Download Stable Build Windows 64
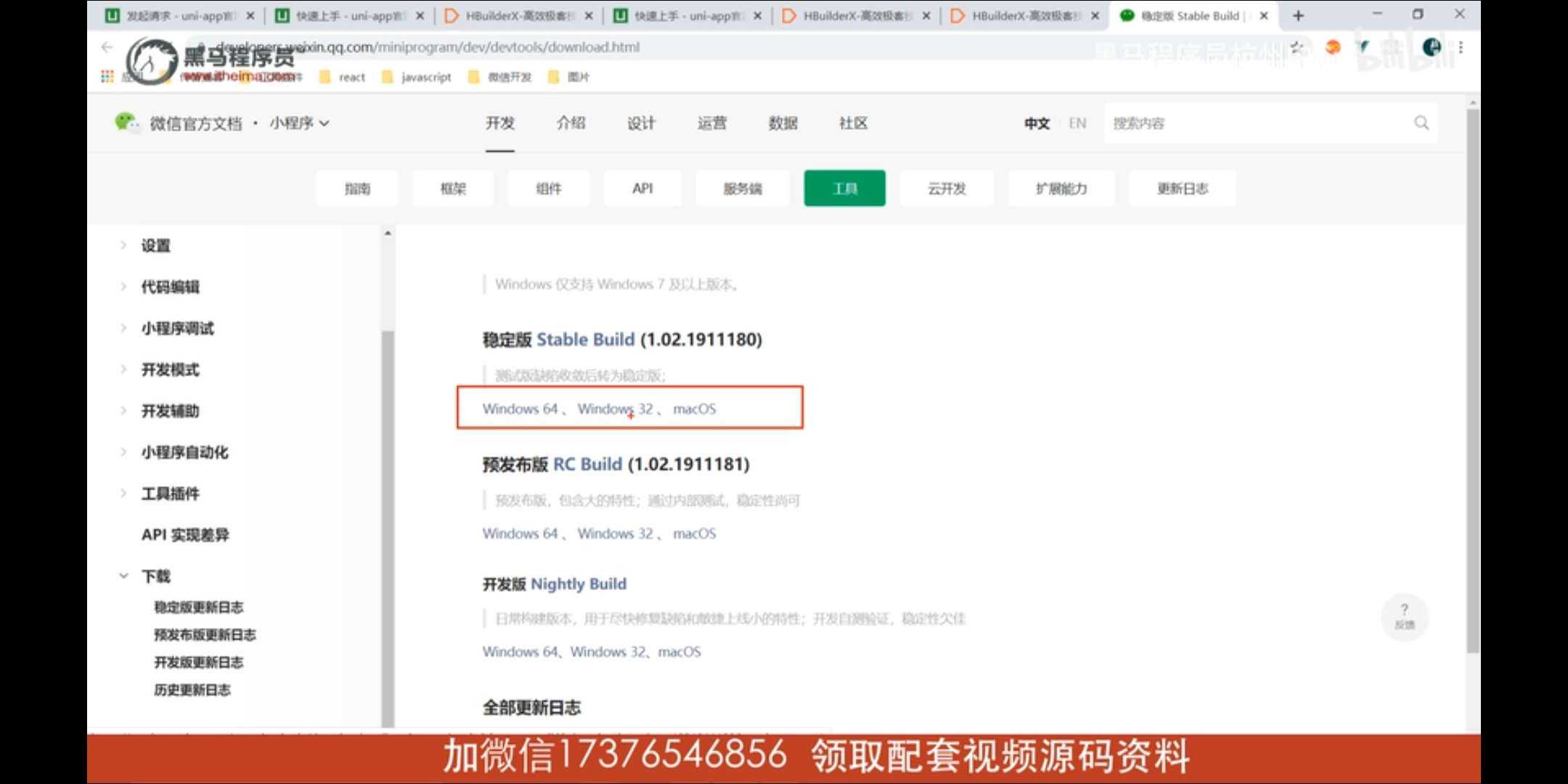 tap(520, 409)
